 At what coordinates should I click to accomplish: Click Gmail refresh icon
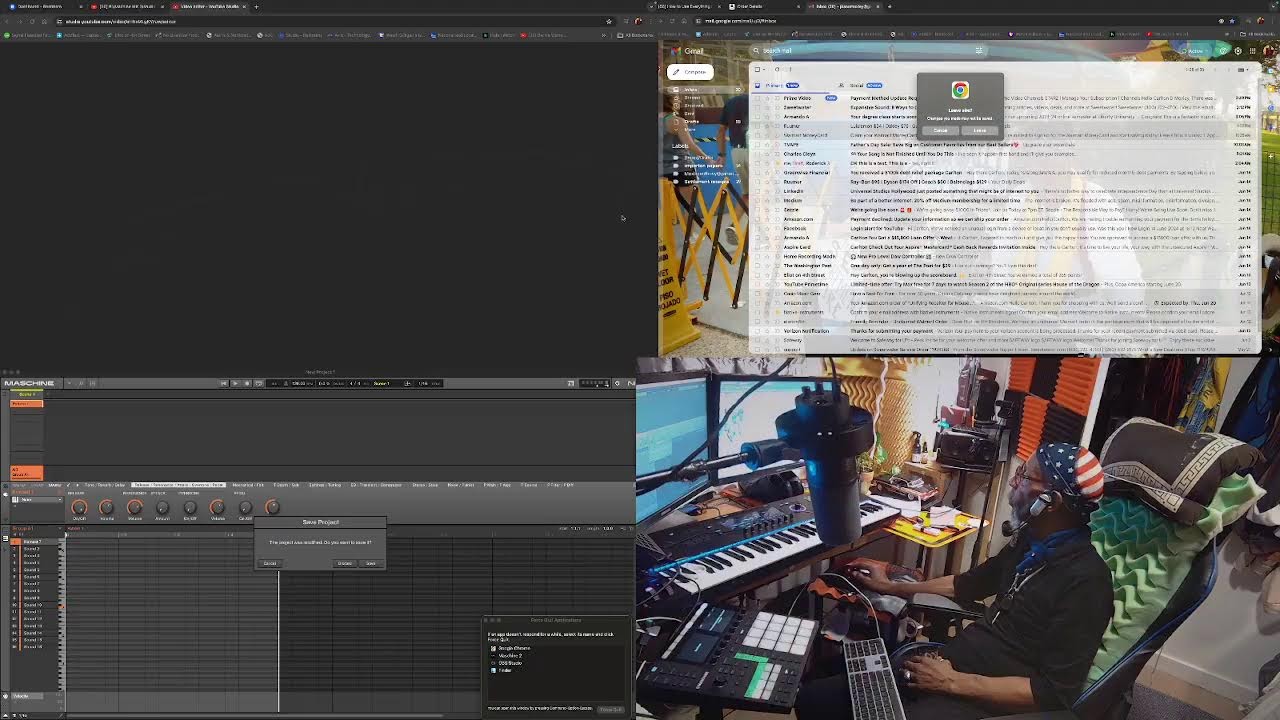pos(776,69)
